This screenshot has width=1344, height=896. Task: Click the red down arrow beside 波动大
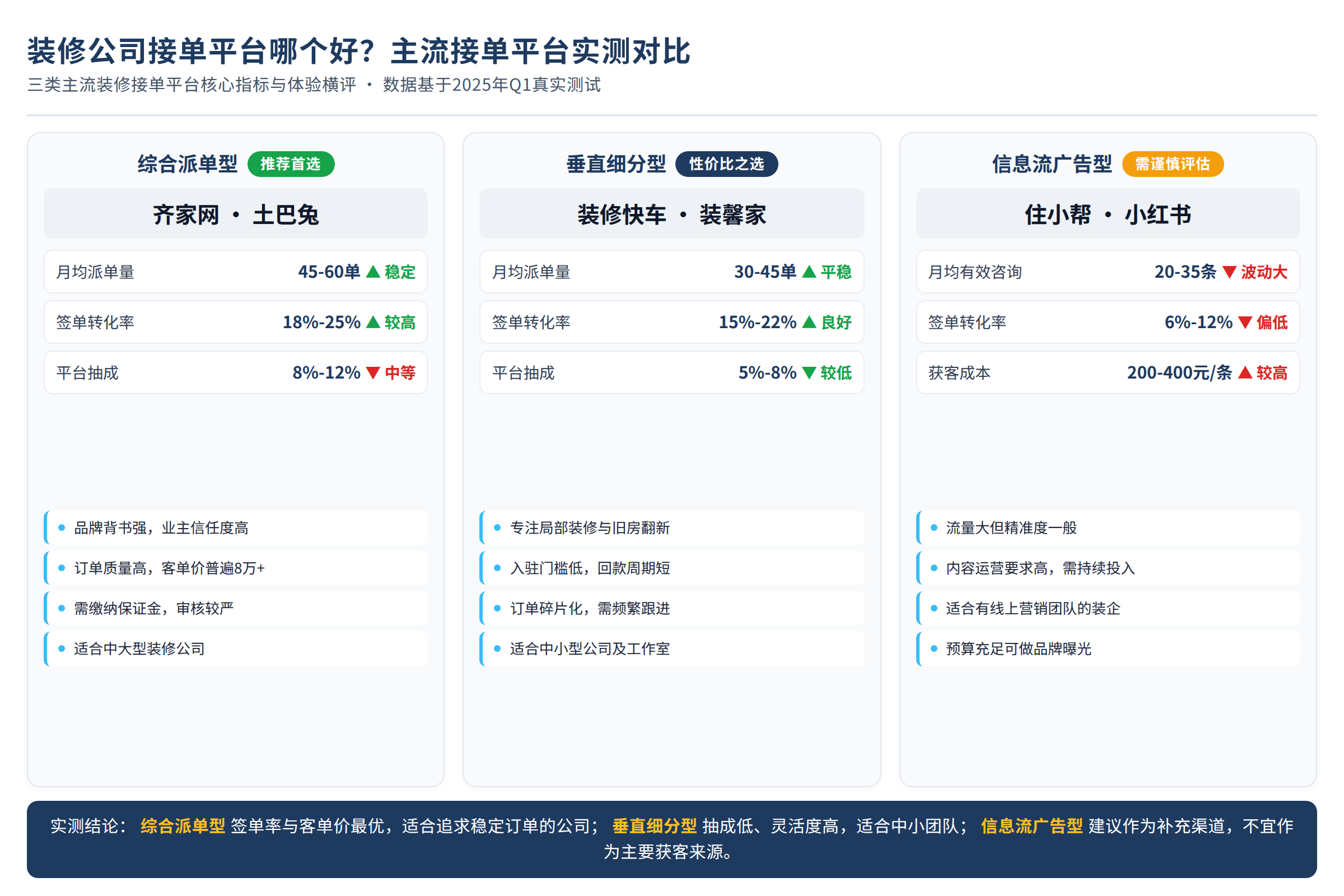(x=1229, y=272)
